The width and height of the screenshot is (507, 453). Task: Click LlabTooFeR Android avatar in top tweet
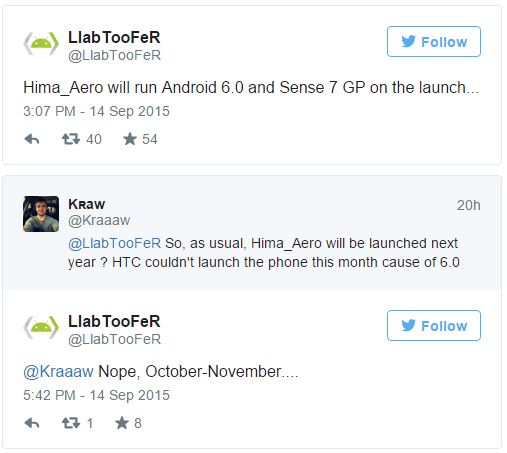click(x=41, y=44)
